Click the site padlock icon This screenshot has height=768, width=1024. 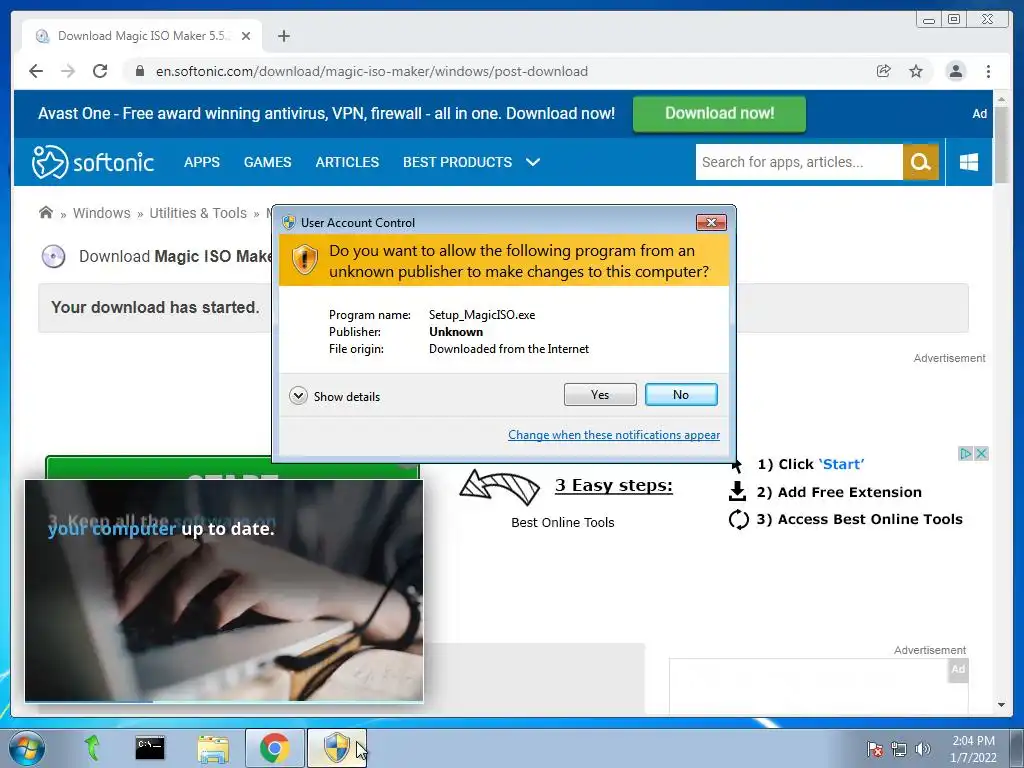tap(139, 71)
